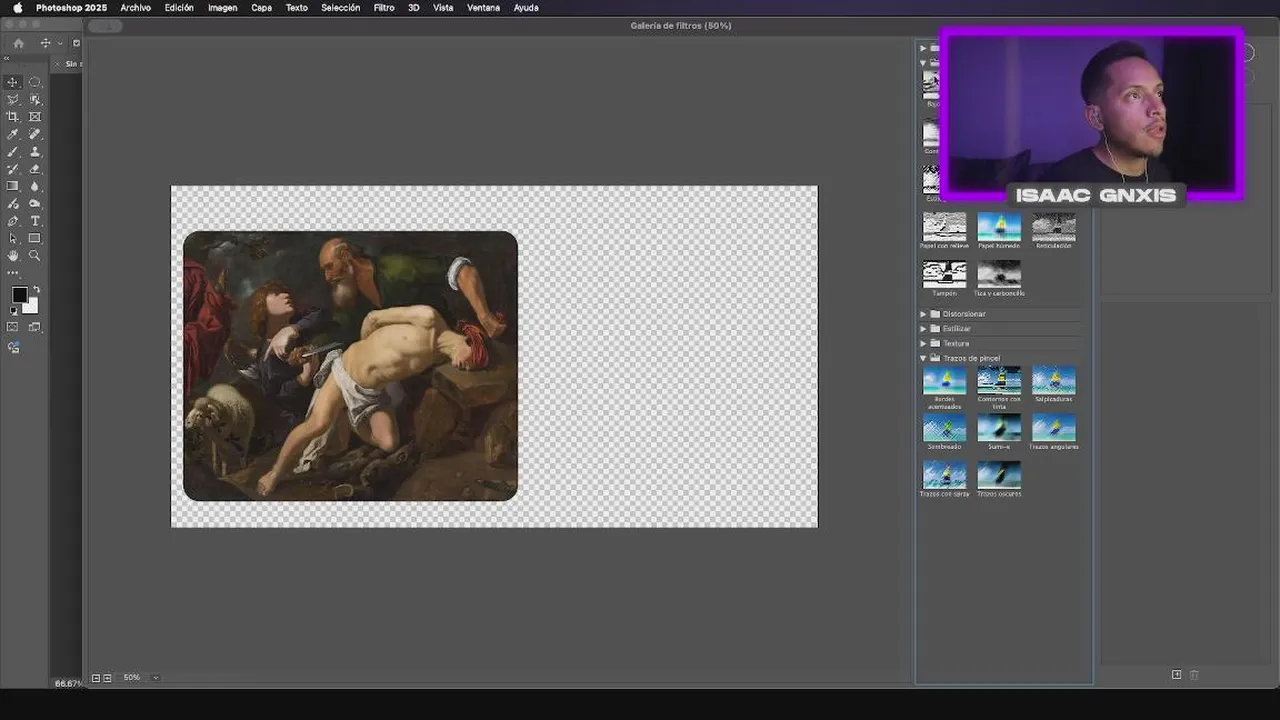Select the Eraser tool

35,169
